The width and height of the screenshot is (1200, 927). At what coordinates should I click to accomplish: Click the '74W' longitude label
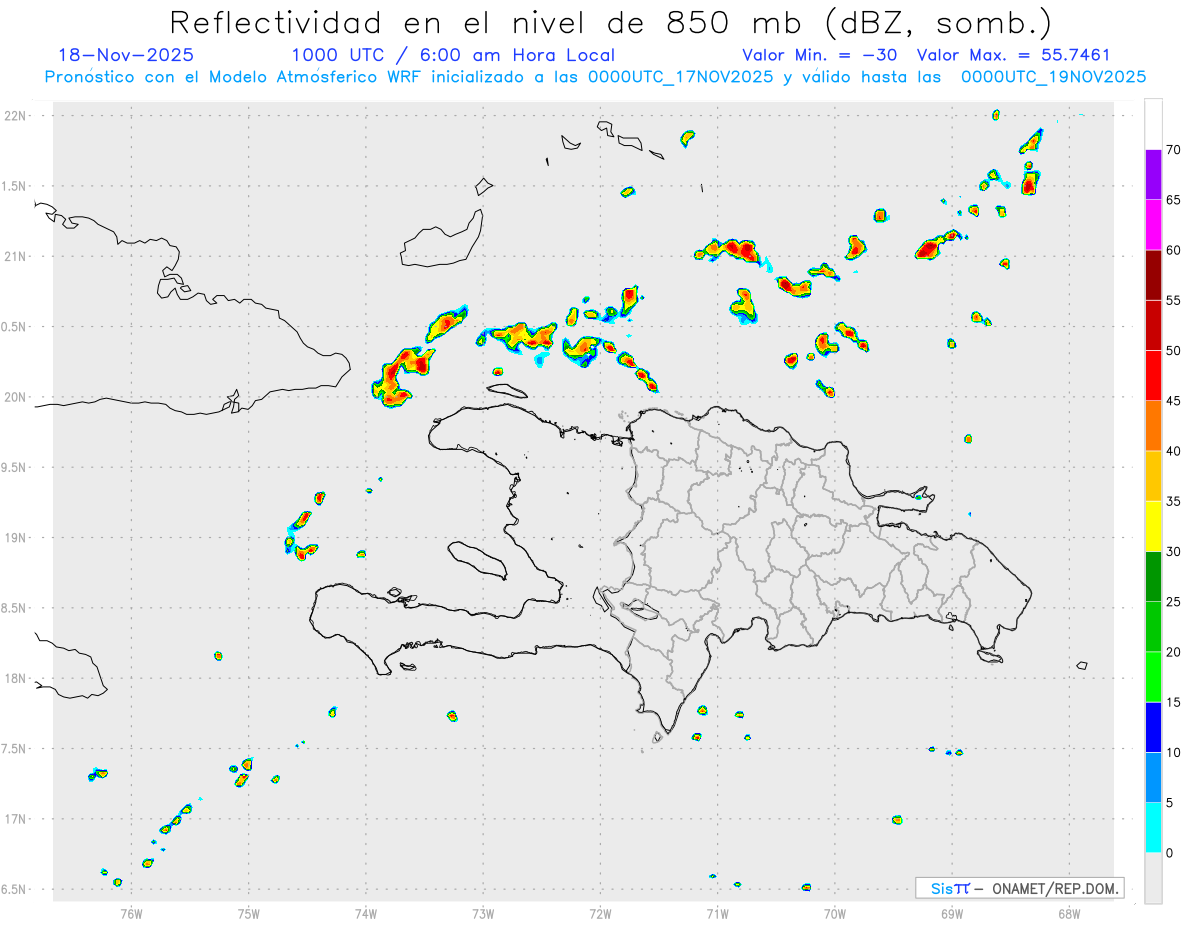pyautogui.click(x=366, y=913)
